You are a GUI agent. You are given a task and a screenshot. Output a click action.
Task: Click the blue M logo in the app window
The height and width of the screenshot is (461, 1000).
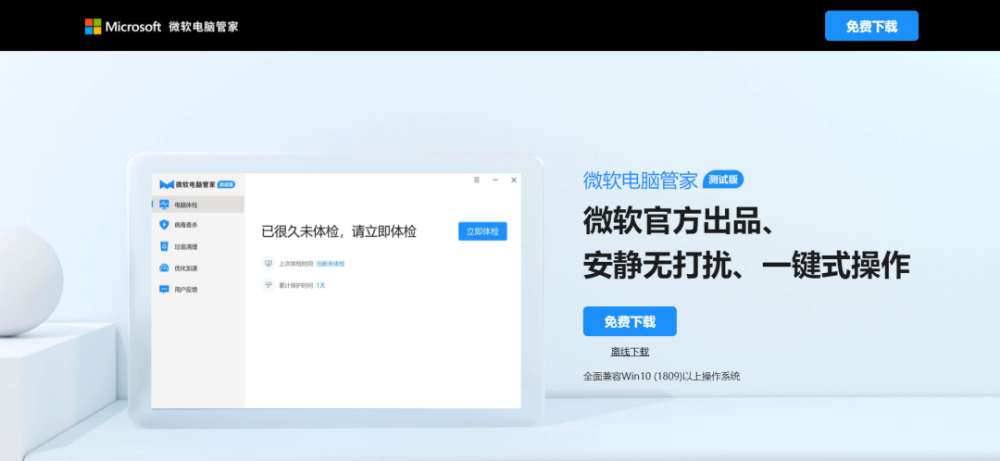coord(166,184)
